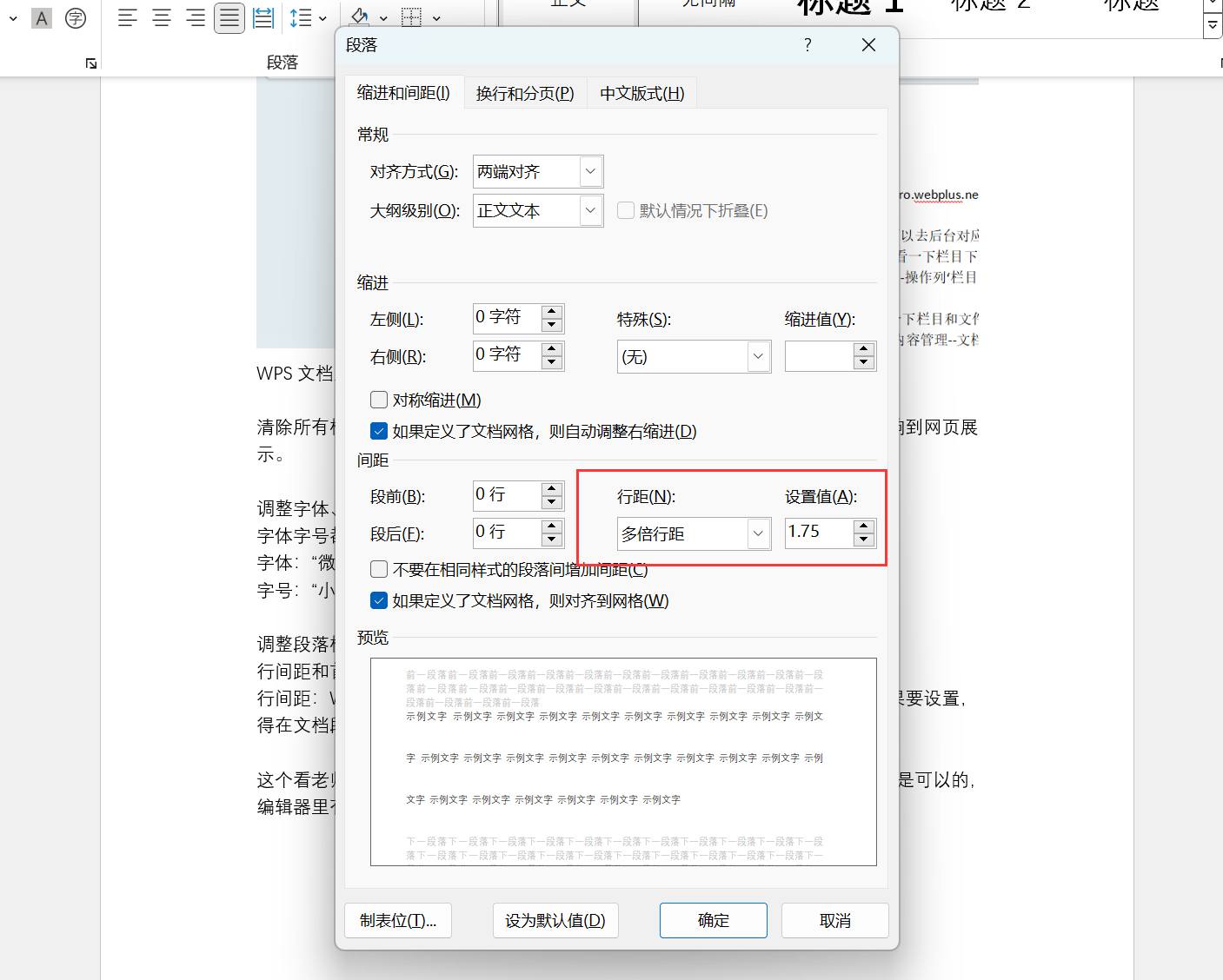
Task: Click the center alignment icon
Action: coord(162,18)
